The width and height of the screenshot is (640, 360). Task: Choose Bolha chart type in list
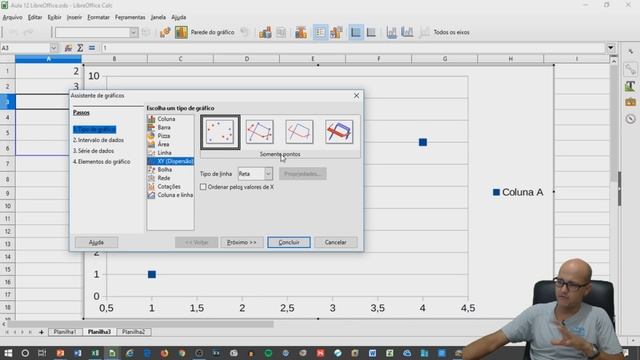[x=164, y=169]
